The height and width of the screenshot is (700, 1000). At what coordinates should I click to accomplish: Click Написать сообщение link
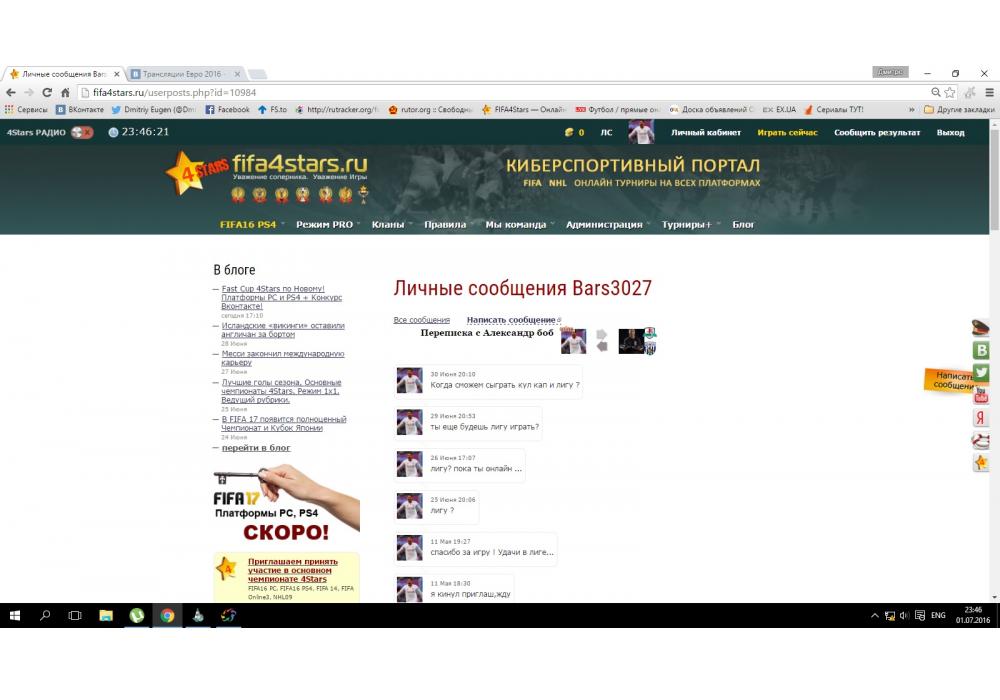pyautogui.click(x=511, y=320)
